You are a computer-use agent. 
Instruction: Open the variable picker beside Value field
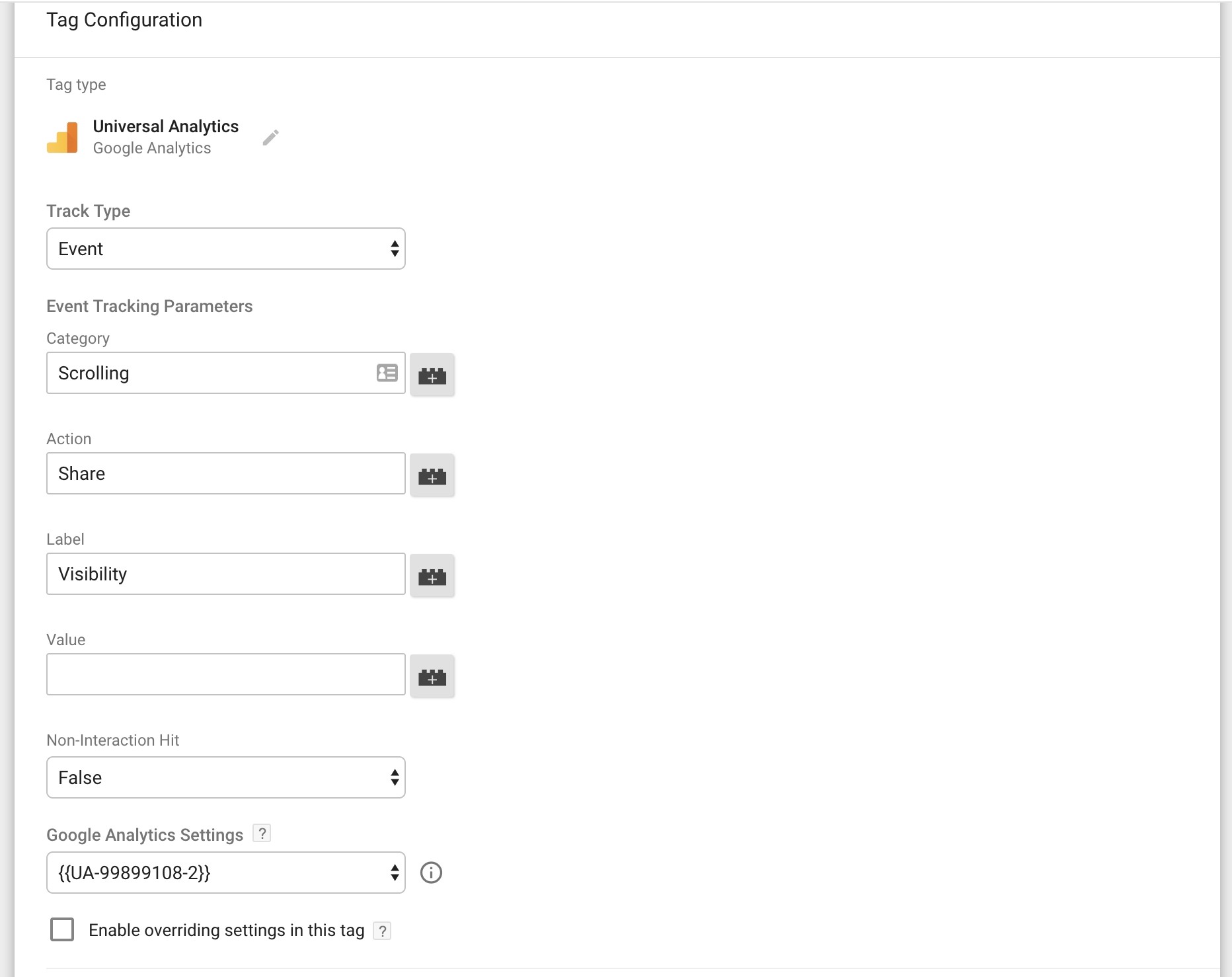[432, 676]
